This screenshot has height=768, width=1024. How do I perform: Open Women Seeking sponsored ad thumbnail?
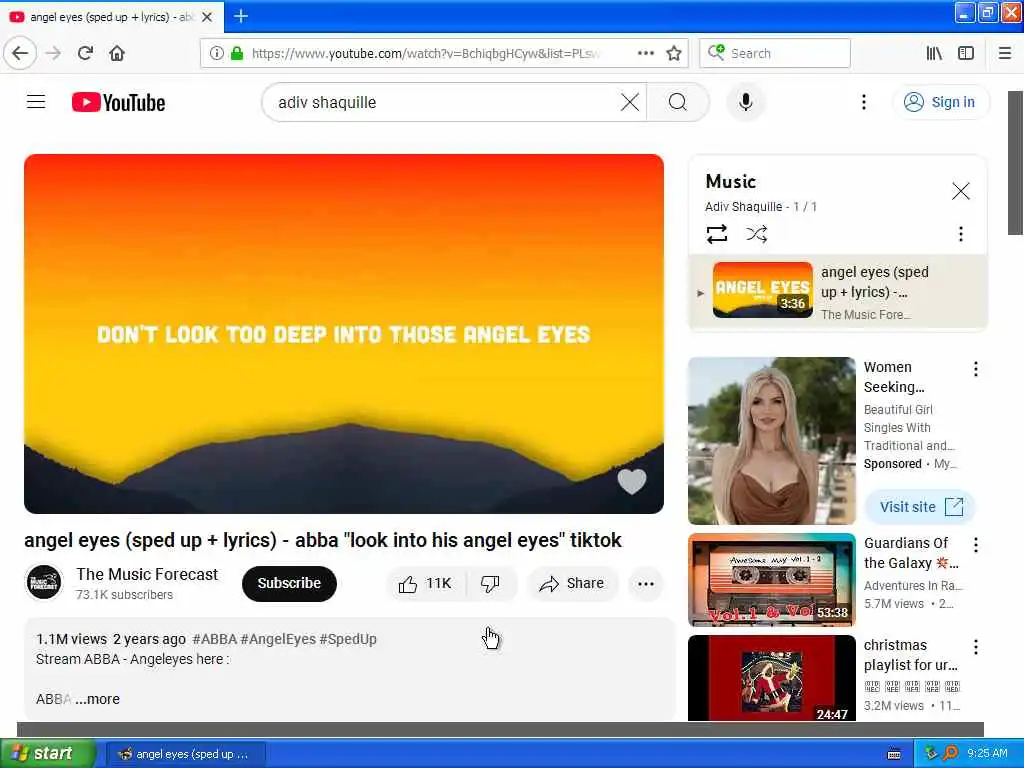772,441
